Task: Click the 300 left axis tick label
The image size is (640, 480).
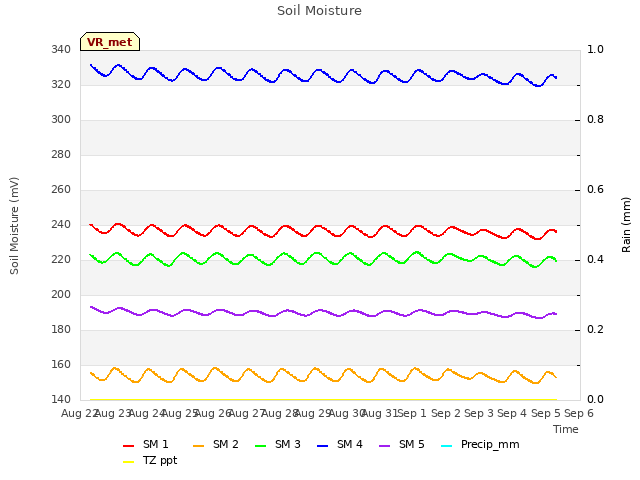Action: coord(61,120)
